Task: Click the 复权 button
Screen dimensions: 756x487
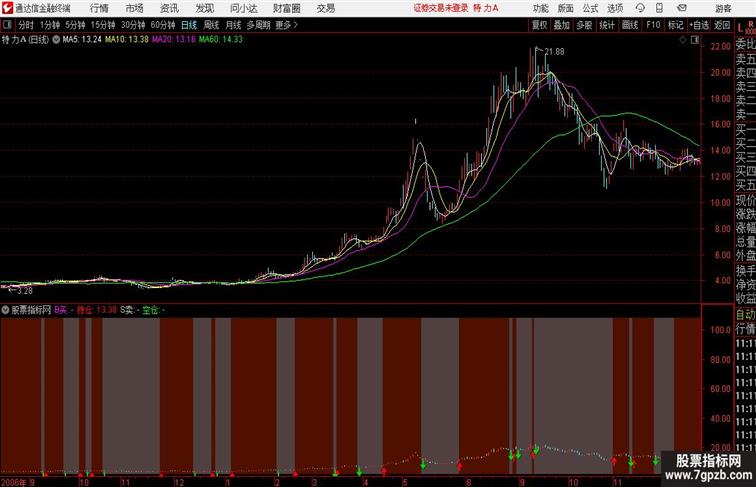Action: (x=539, y=25)
